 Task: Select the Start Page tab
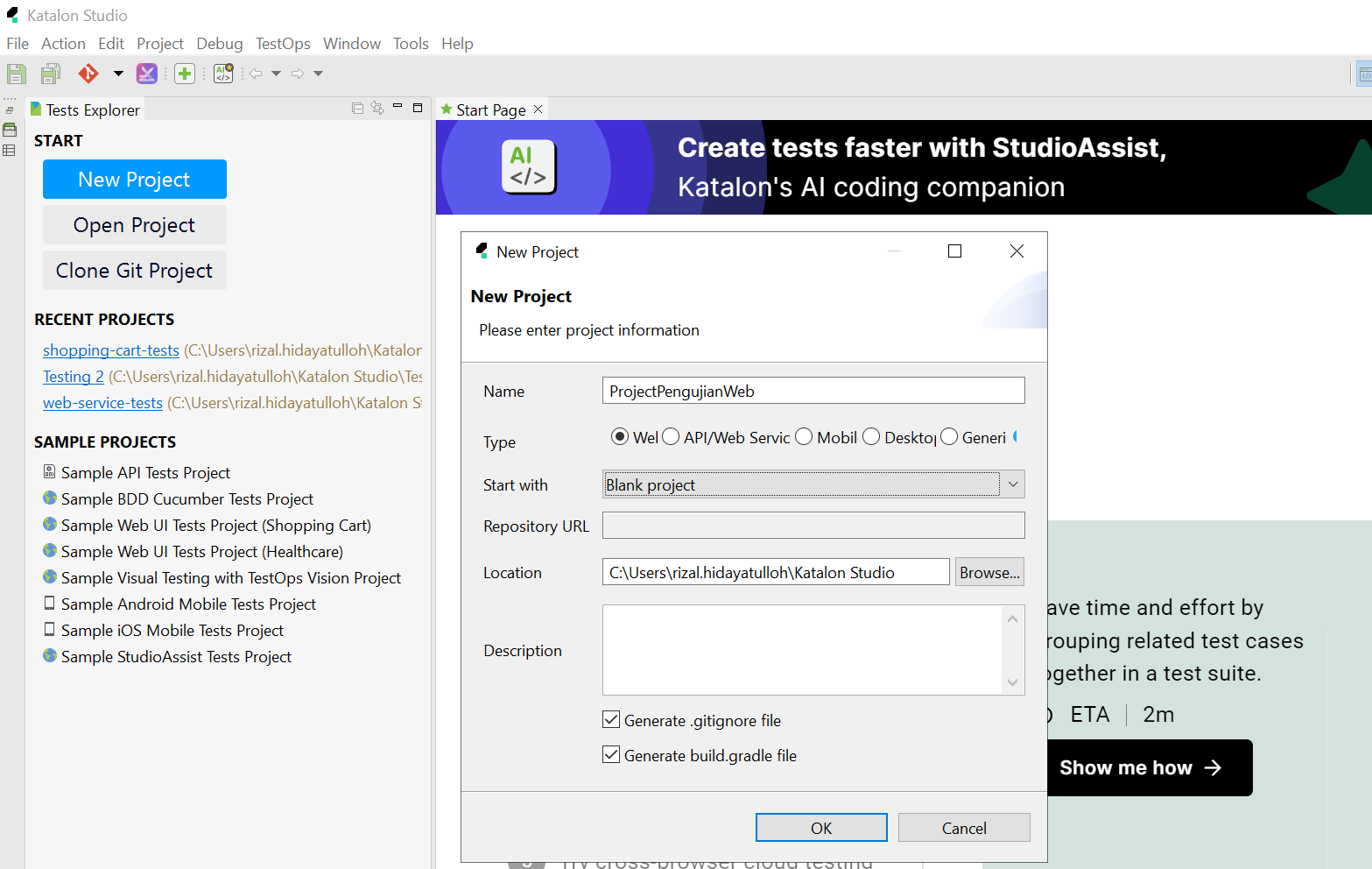tap(491, 110)
